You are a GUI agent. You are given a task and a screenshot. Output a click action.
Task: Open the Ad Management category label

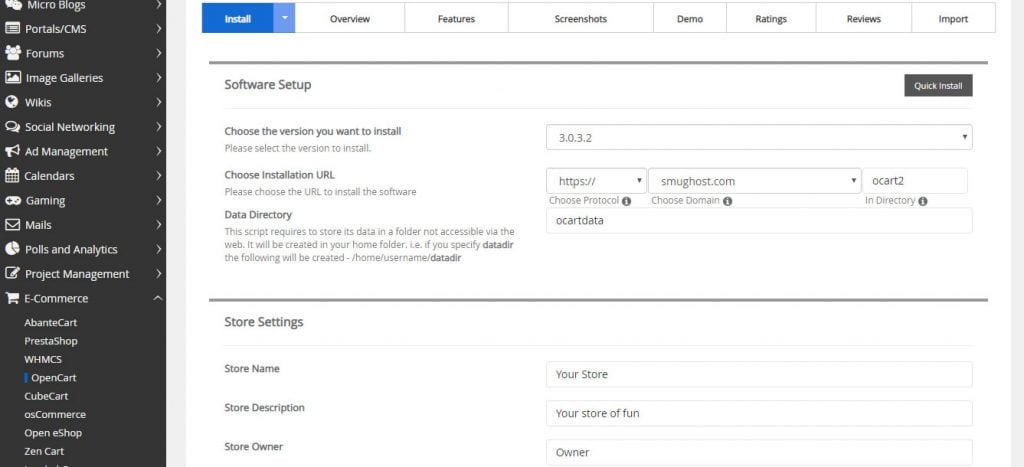67,151
